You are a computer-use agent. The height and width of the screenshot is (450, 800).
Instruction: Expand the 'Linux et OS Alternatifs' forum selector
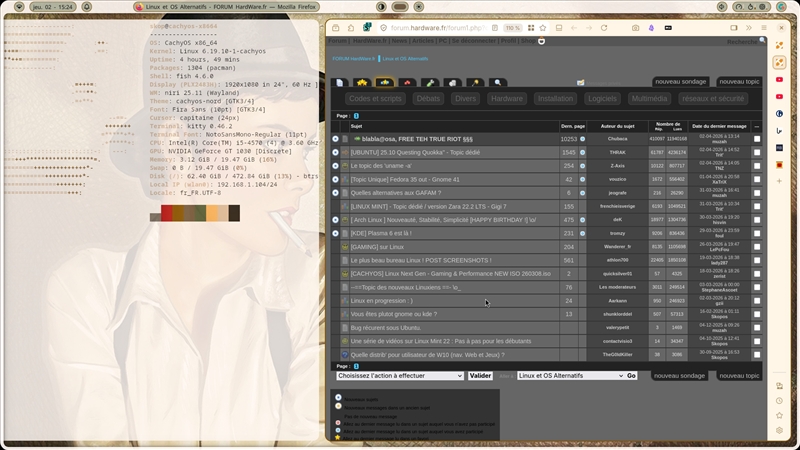(x=570, y=376)
